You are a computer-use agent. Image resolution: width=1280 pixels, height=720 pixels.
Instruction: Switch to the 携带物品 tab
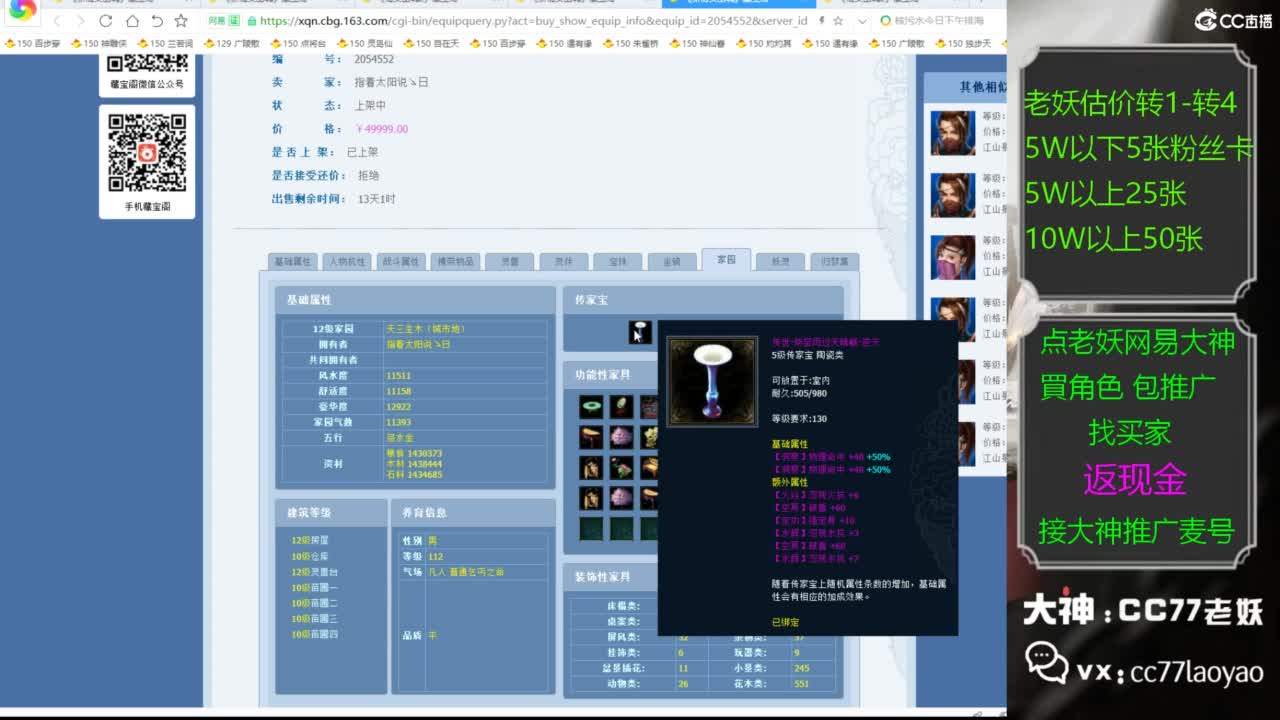[x=455, y=261]
